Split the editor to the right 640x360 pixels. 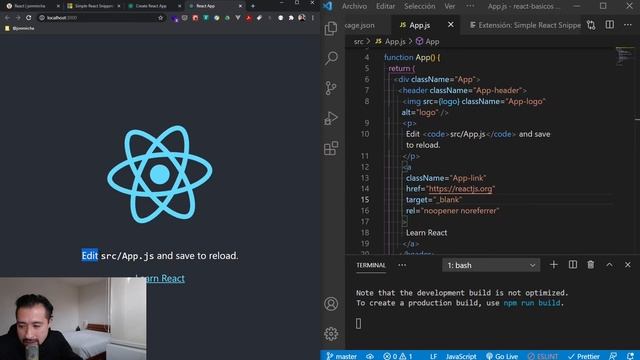pyautogui.click(x=609, y=25)
